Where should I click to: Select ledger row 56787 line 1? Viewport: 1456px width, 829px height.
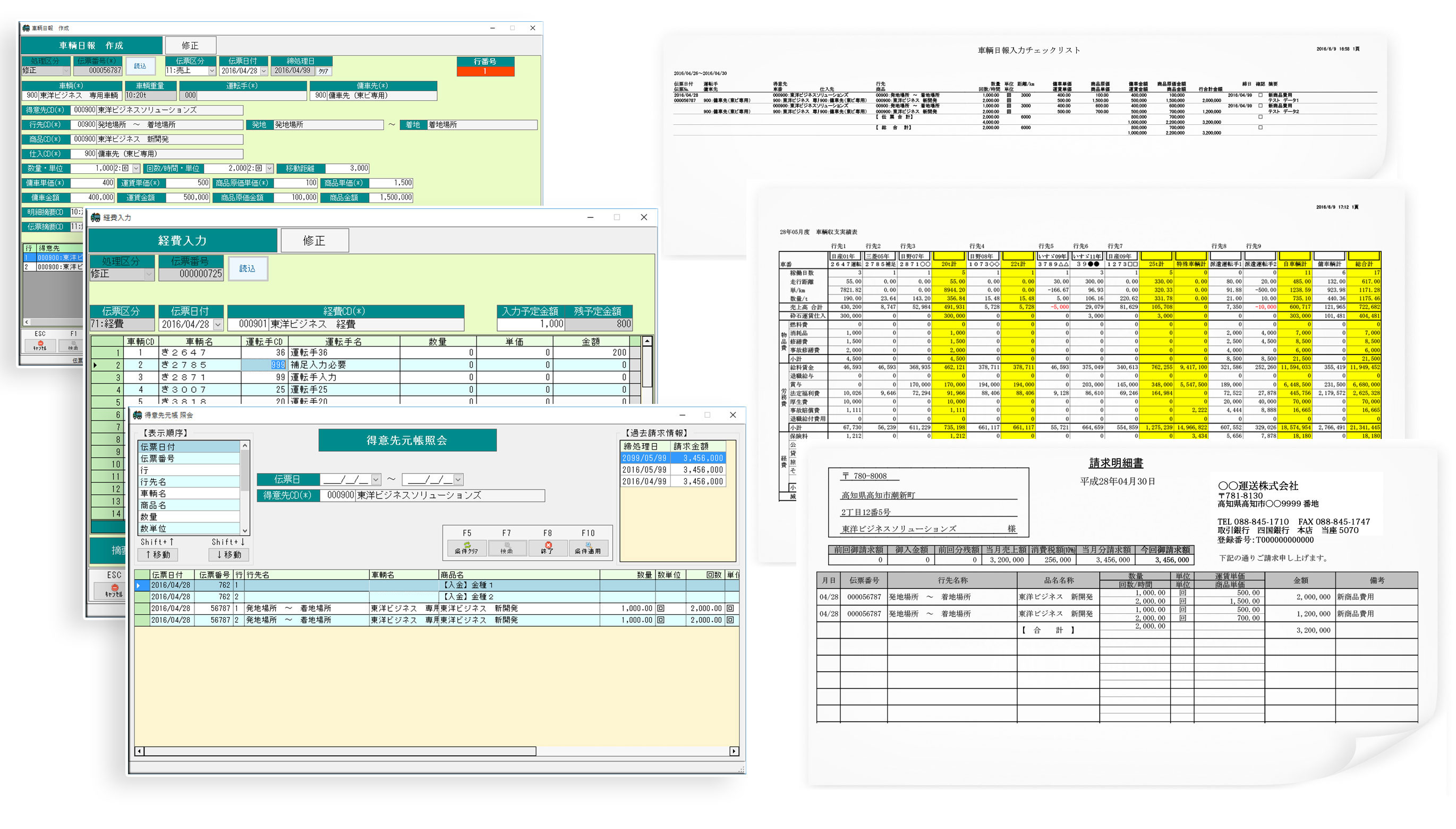pyautogui.click(x=437, y=609)
